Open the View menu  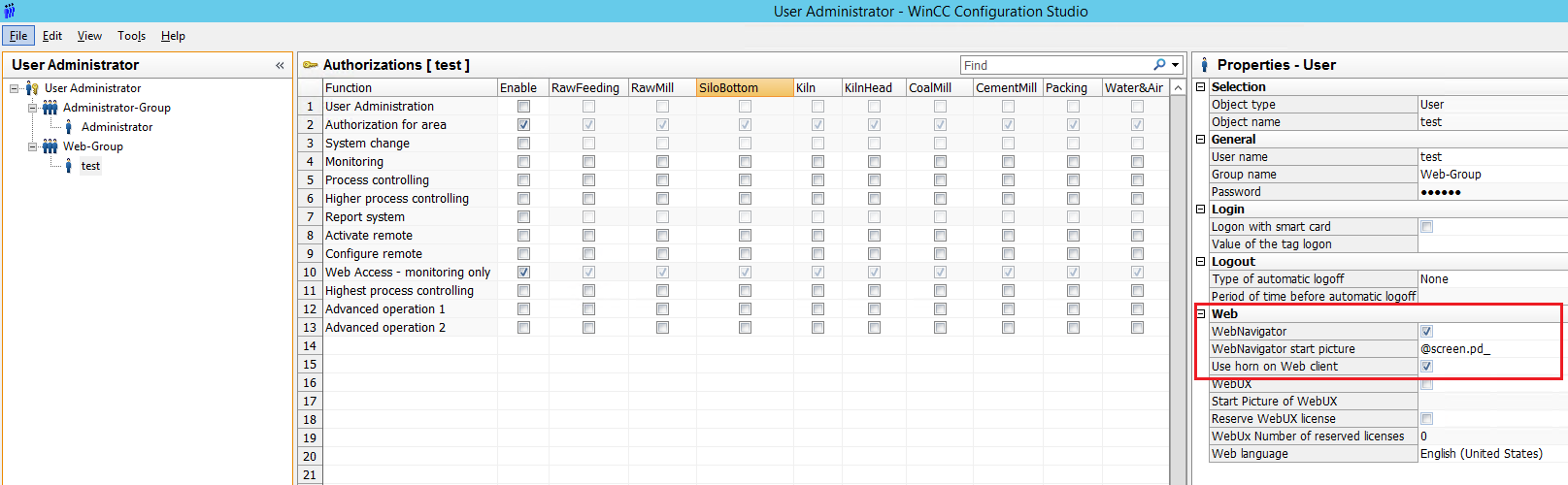click(x=89, y=36)
